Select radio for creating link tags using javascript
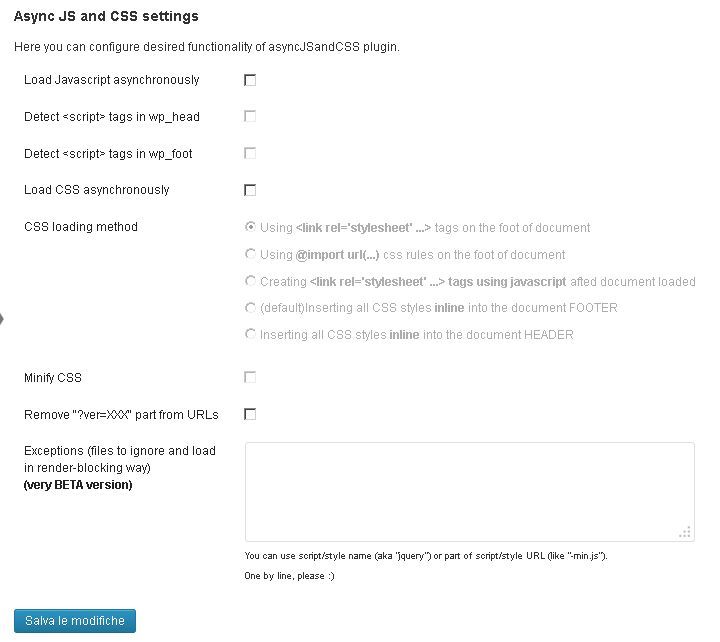The width and height of the screenshot is (720, 642). pyautogui.click(x=250, y=281)
